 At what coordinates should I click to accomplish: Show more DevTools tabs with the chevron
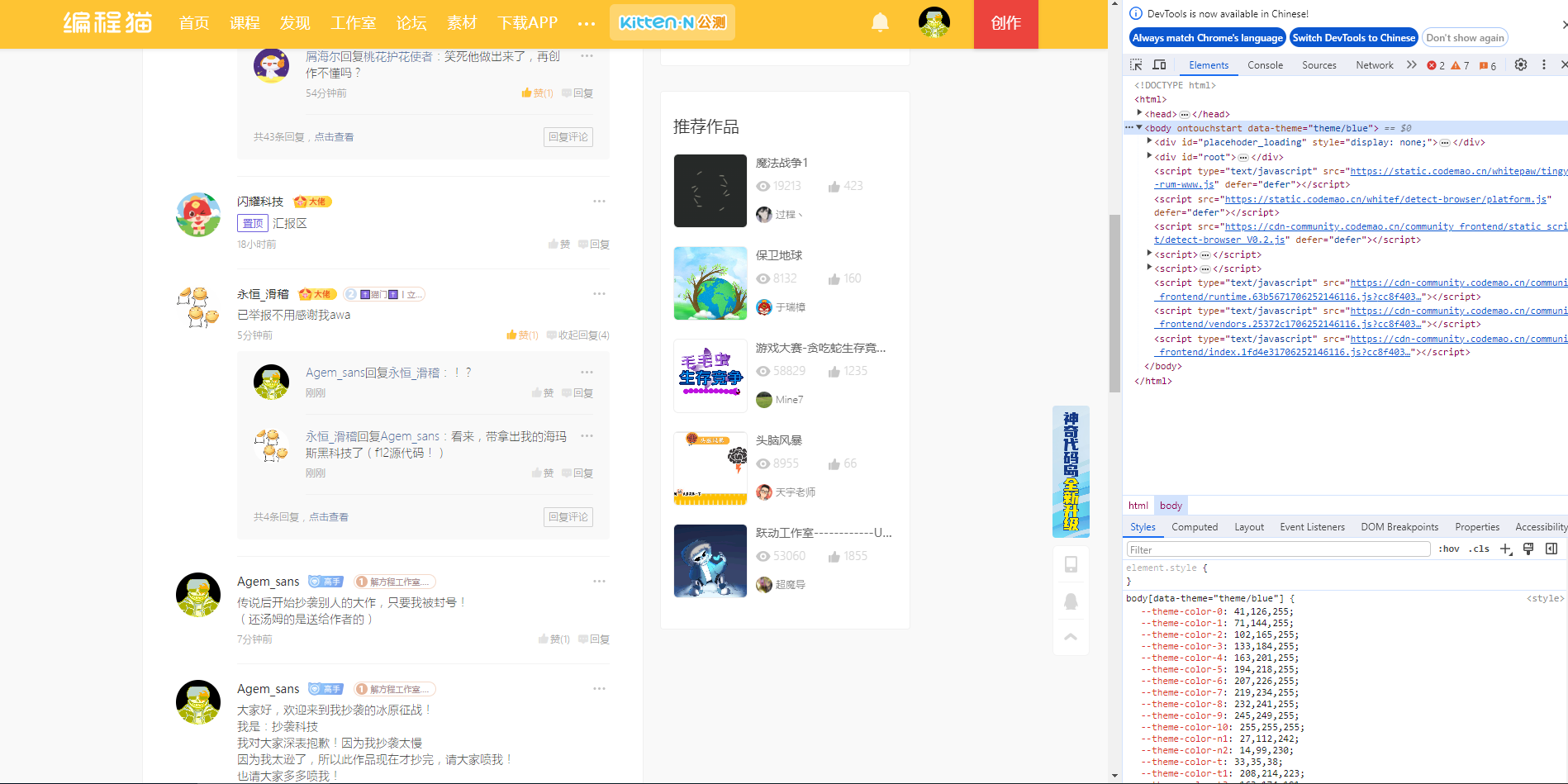coord(1412,65)
